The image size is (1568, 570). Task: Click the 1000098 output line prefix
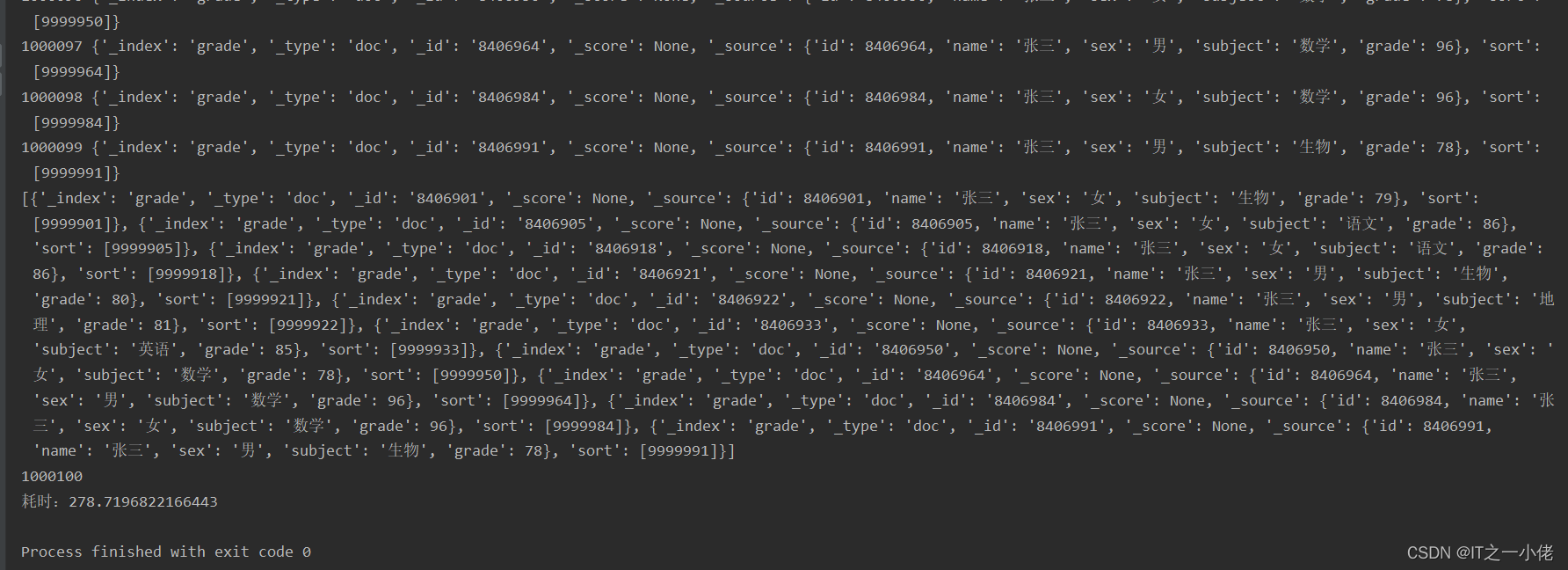tap(52, 97)
